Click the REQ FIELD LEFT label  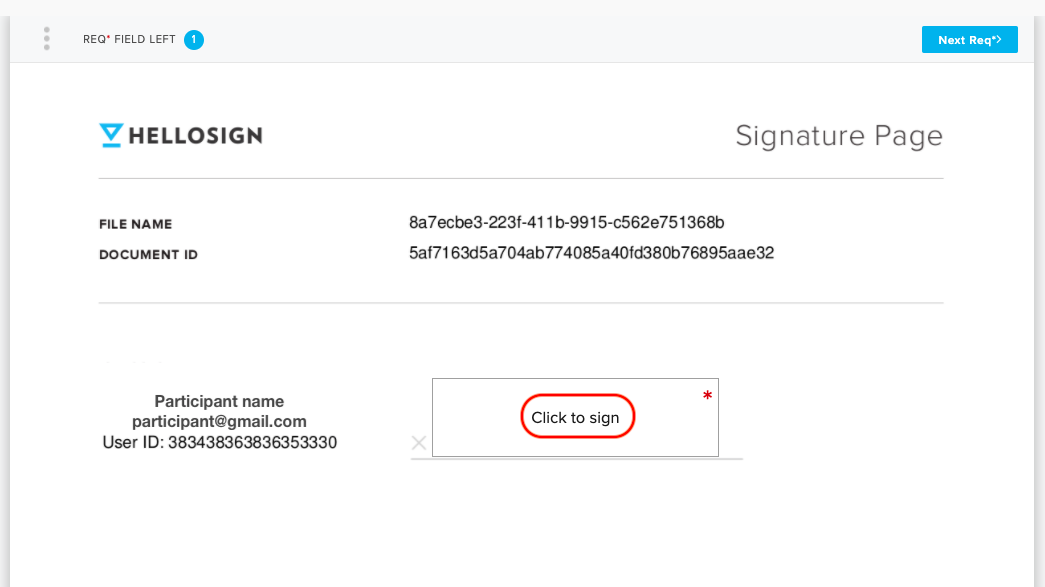(x=129, y=39)
